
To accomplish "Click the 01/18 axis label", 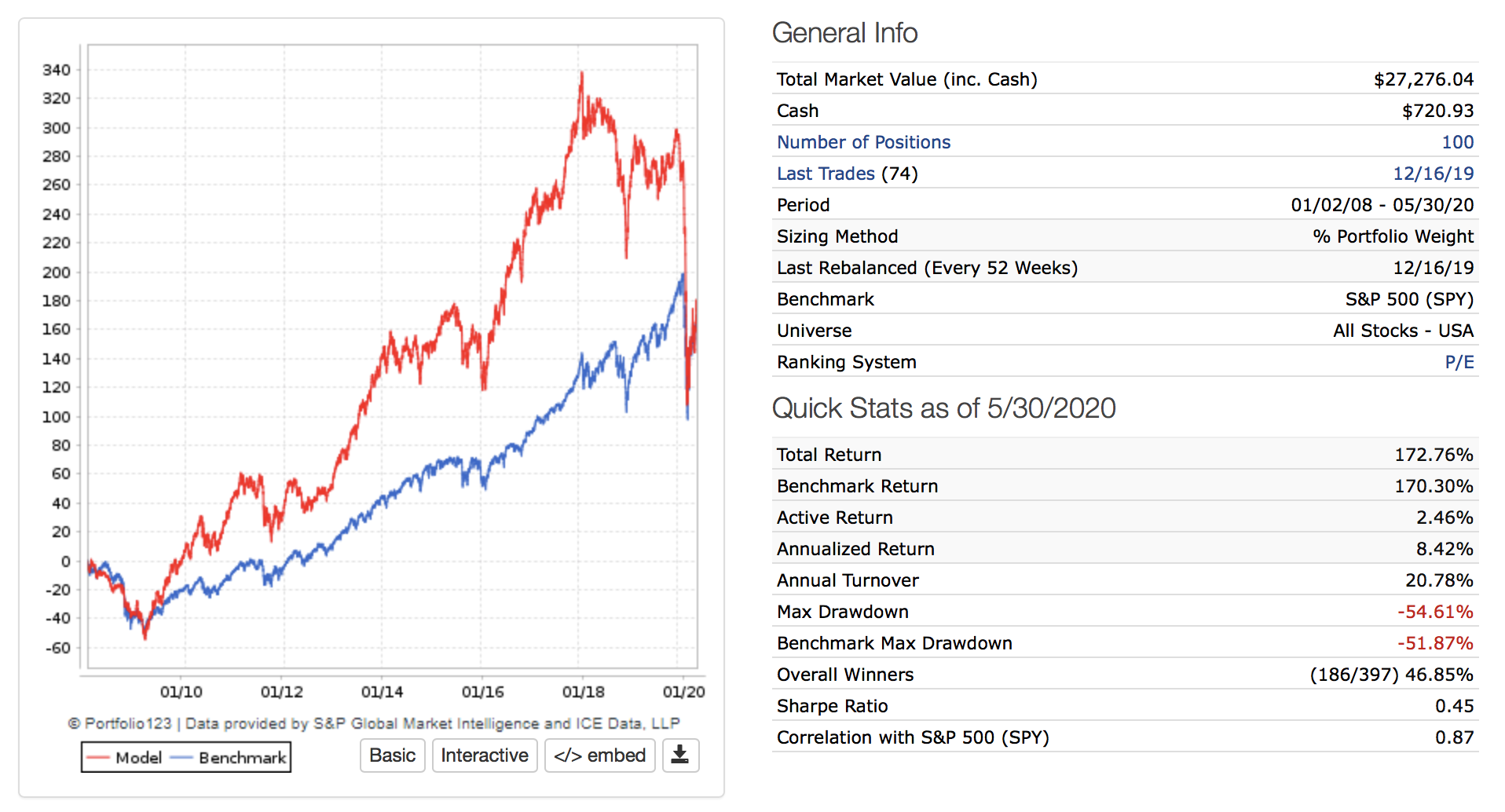I will pos(583,692).
